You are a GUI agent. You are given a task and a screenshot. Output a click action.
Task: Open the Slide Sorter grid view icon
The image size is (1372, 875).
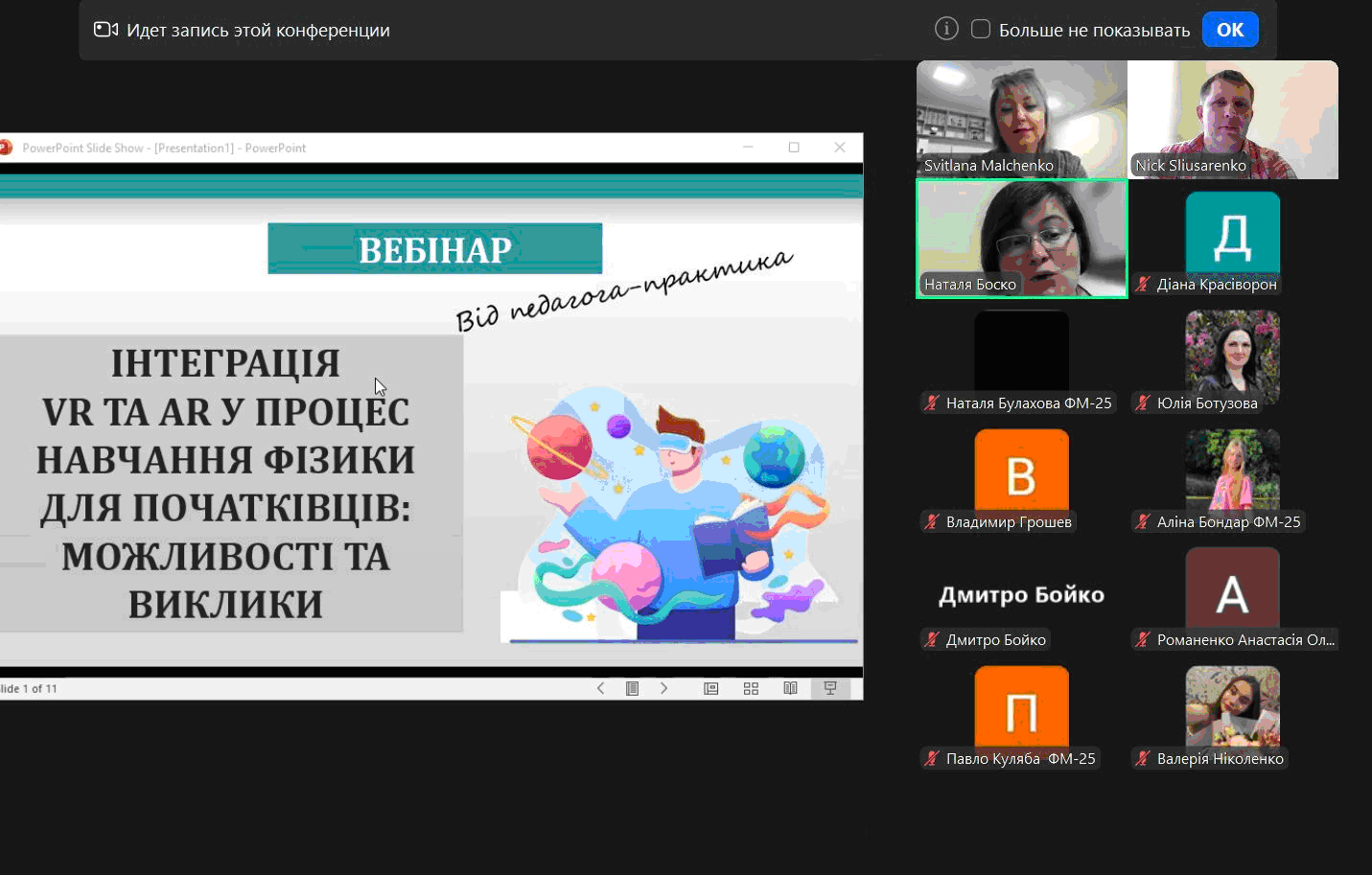coord(751,688)
